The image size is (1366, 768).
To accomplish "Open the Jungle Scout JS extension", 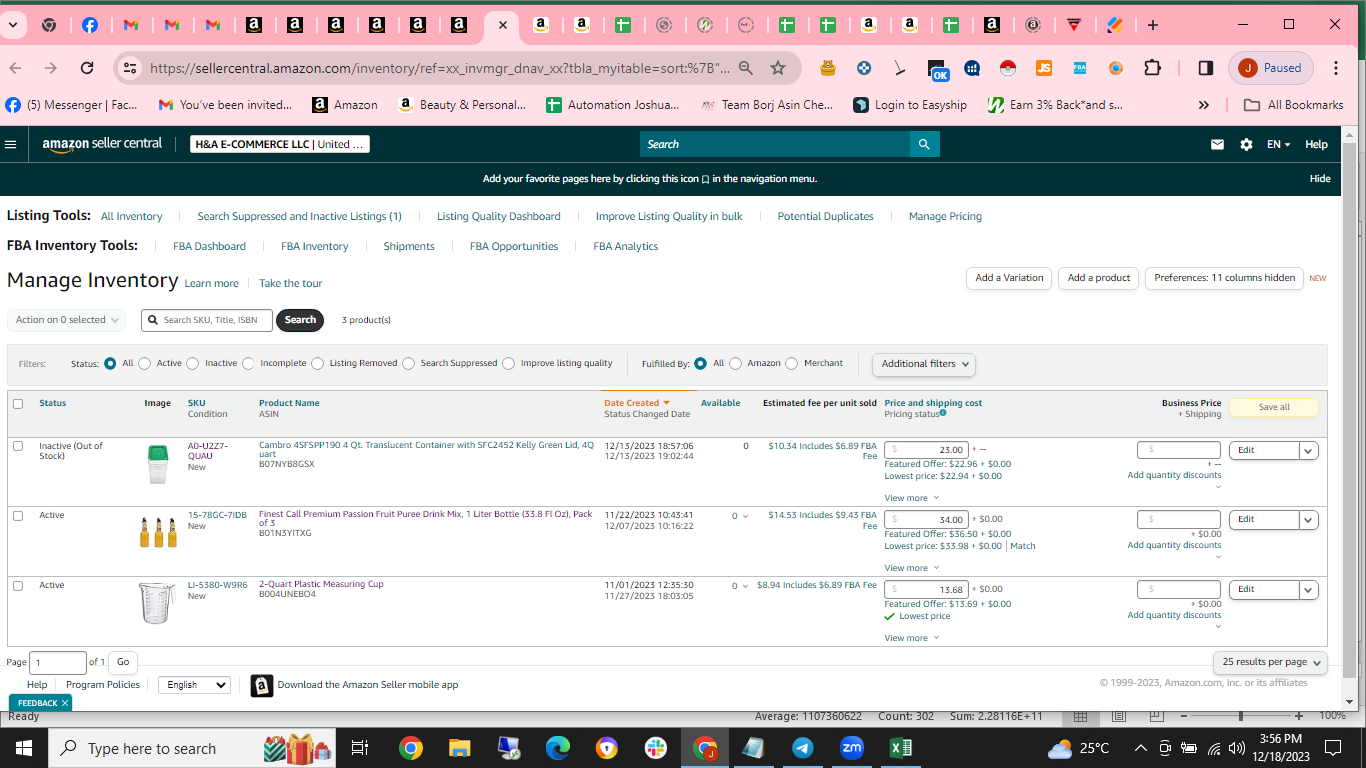I will point(1044,68).
